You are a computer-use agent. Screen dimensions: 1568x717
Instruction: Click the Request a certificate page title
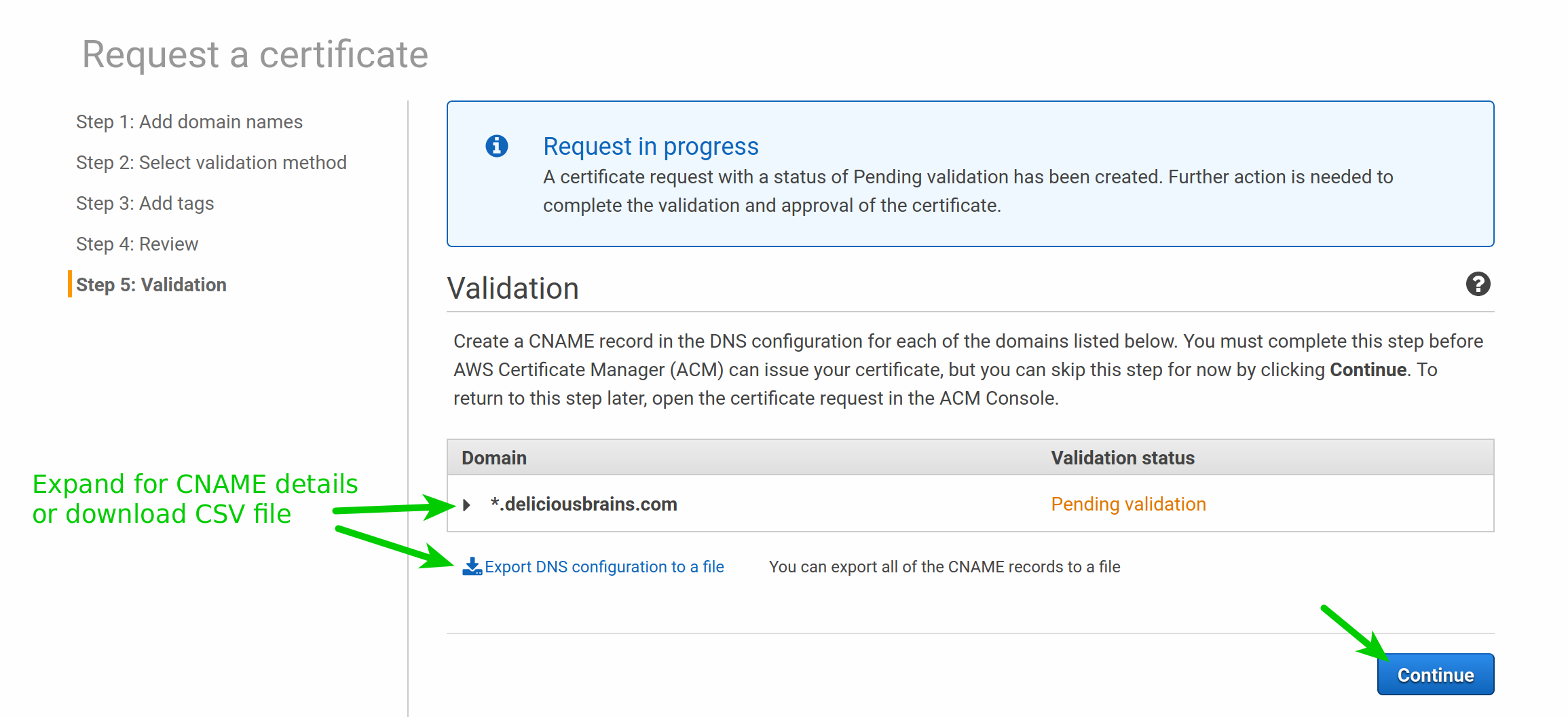click(255, 54)
